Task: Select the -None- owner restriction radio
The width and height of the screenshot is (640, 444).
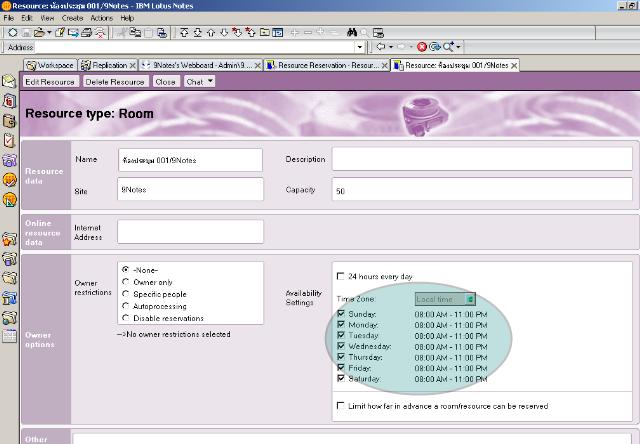Action: pyautogui.click(x=126, y=270)
